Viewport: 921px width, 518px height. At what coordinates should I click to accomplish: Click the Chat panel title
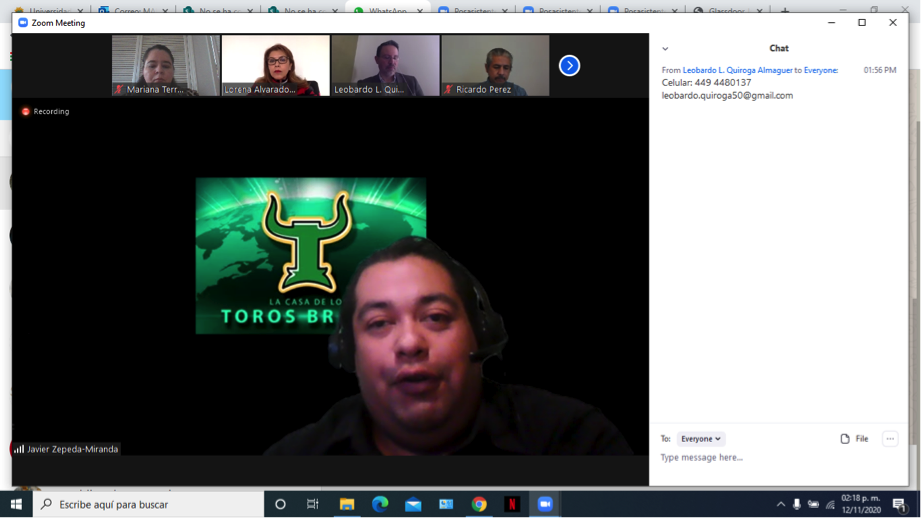(779, 48)
